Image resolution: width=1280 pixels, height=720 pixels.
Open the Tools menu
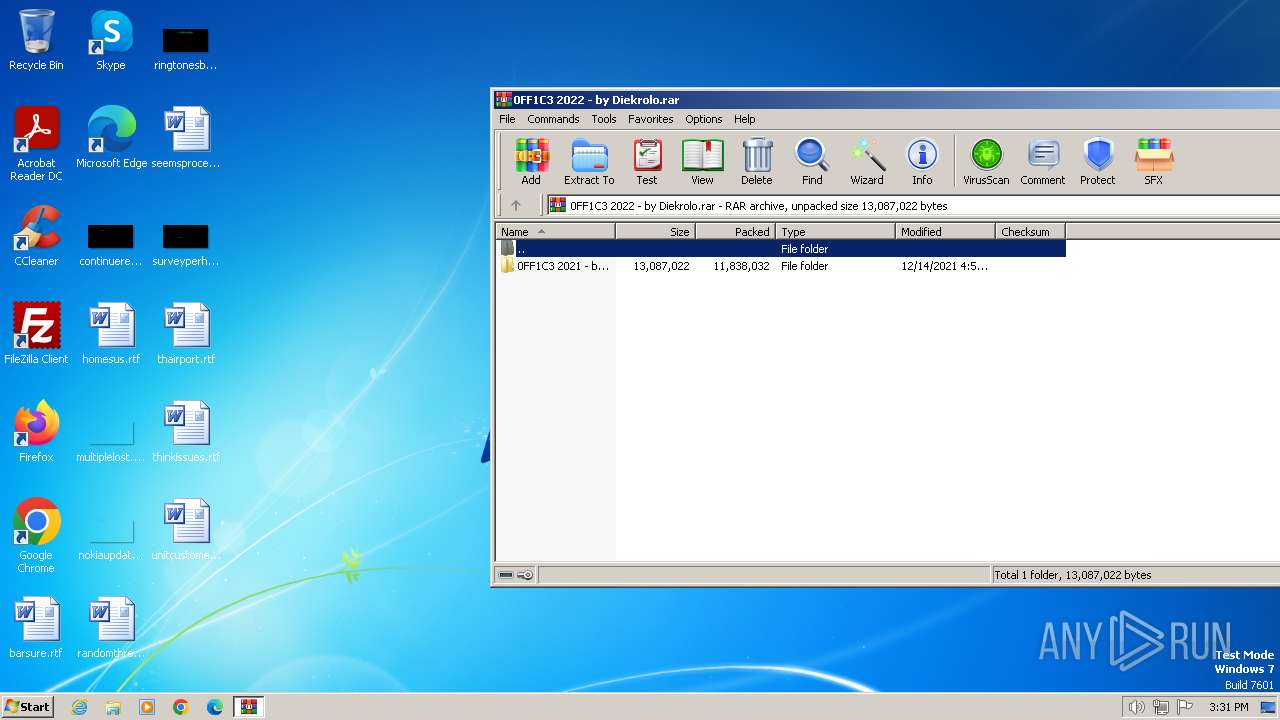pyautogui.click(x=604, y=119)
